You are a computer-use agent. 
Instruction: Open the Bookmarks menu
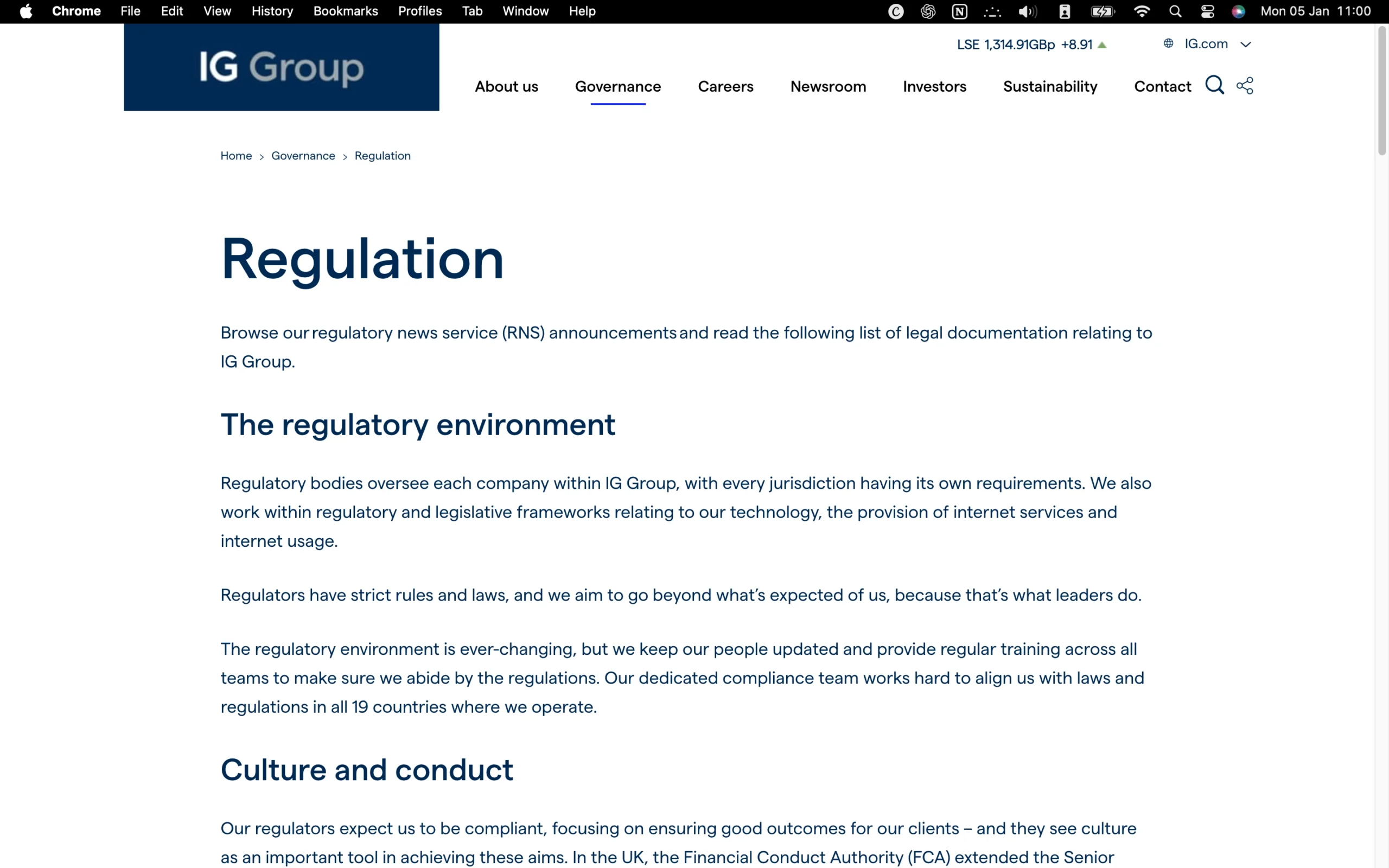coord(345,11)
